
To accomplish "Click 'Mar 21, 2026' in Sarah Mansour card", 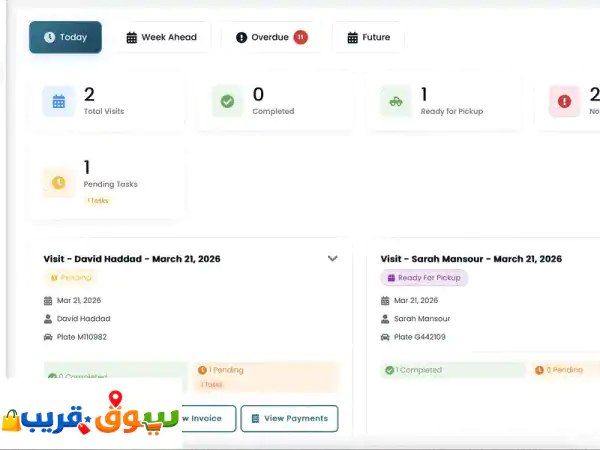I will tap(416, 301).
